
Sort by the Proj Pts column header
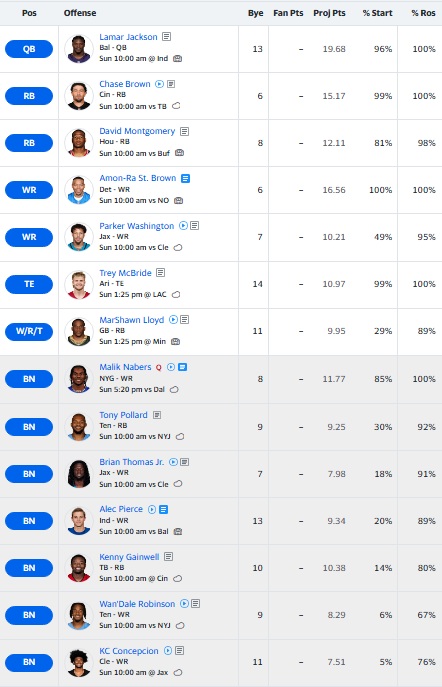pos(329,13)
